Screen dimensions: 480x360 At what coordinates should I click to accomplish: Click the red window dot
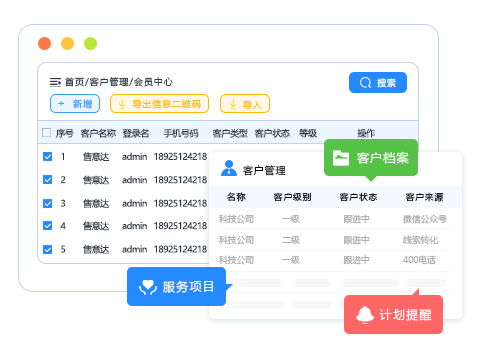[x=44, y=43]
